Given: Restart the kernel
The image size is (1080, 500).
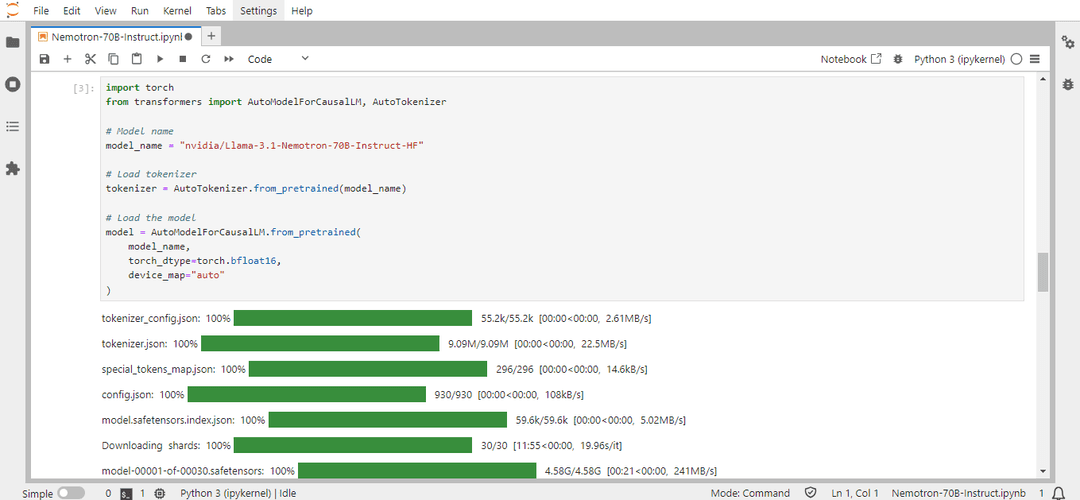Looking at the screenshot, I should 205,59.
